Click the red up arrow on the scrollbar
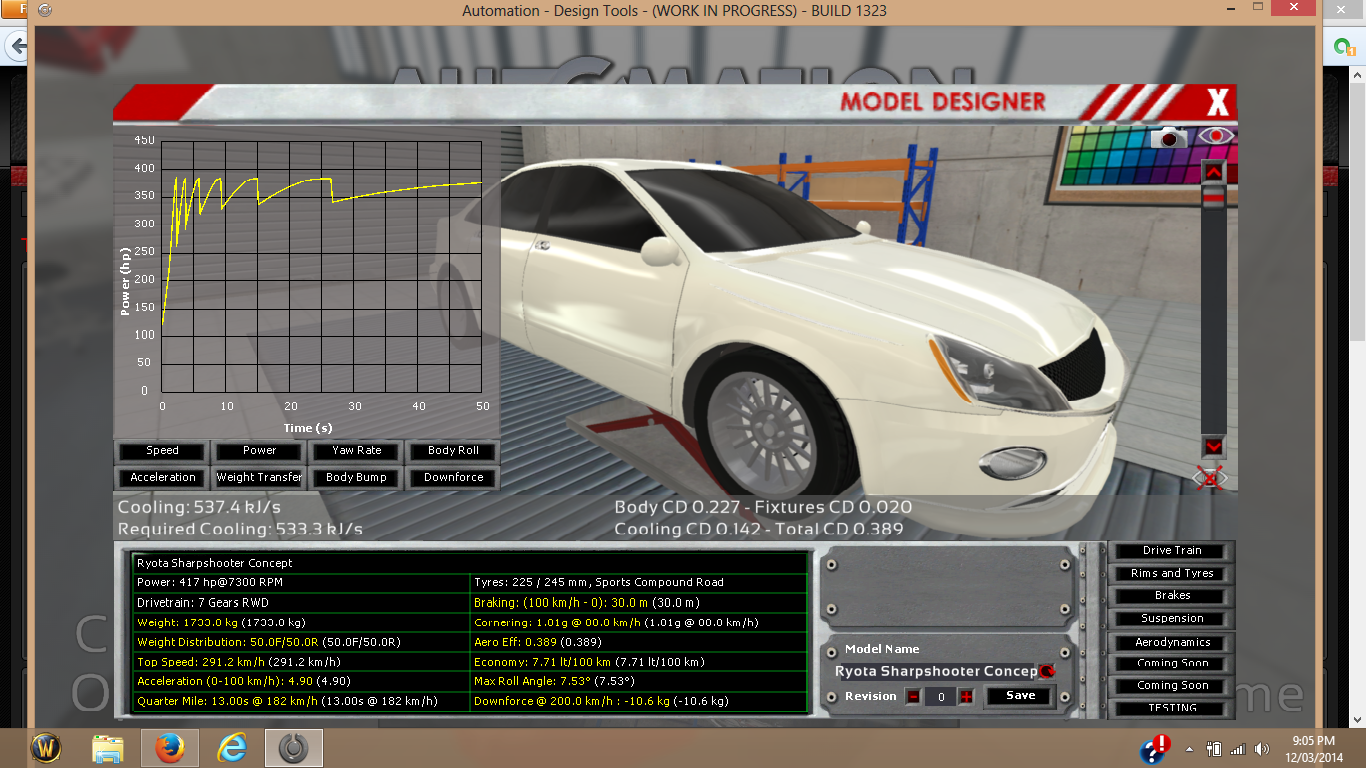1366x768 pixels. (1213, 172)
